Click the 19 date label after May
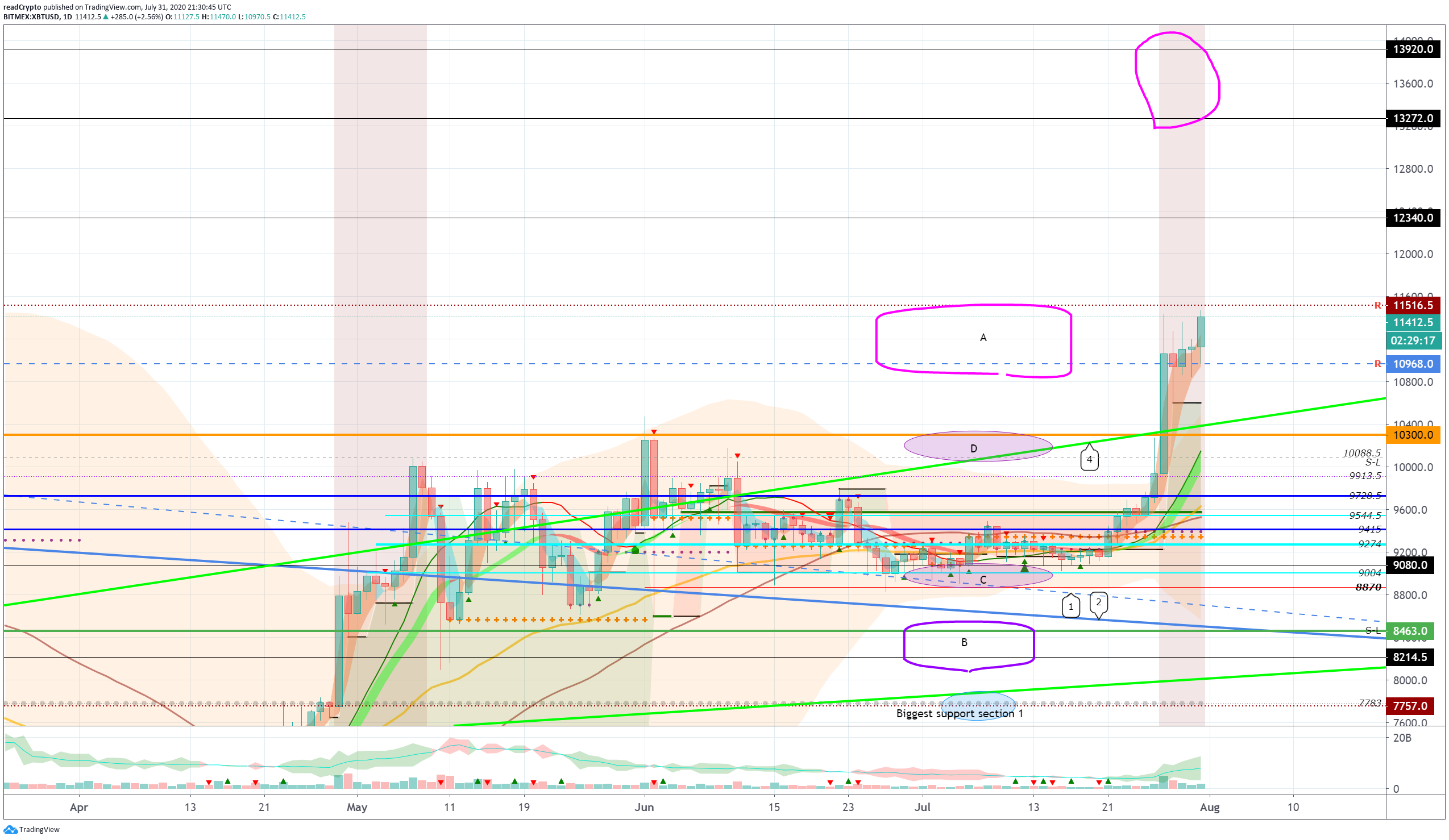1449x840 pixels. click(524, 807)
